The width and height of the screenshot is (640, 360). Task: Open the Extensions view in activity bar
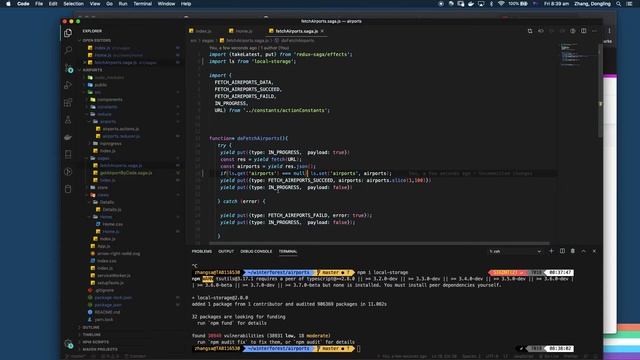click(x=68, y=102)
